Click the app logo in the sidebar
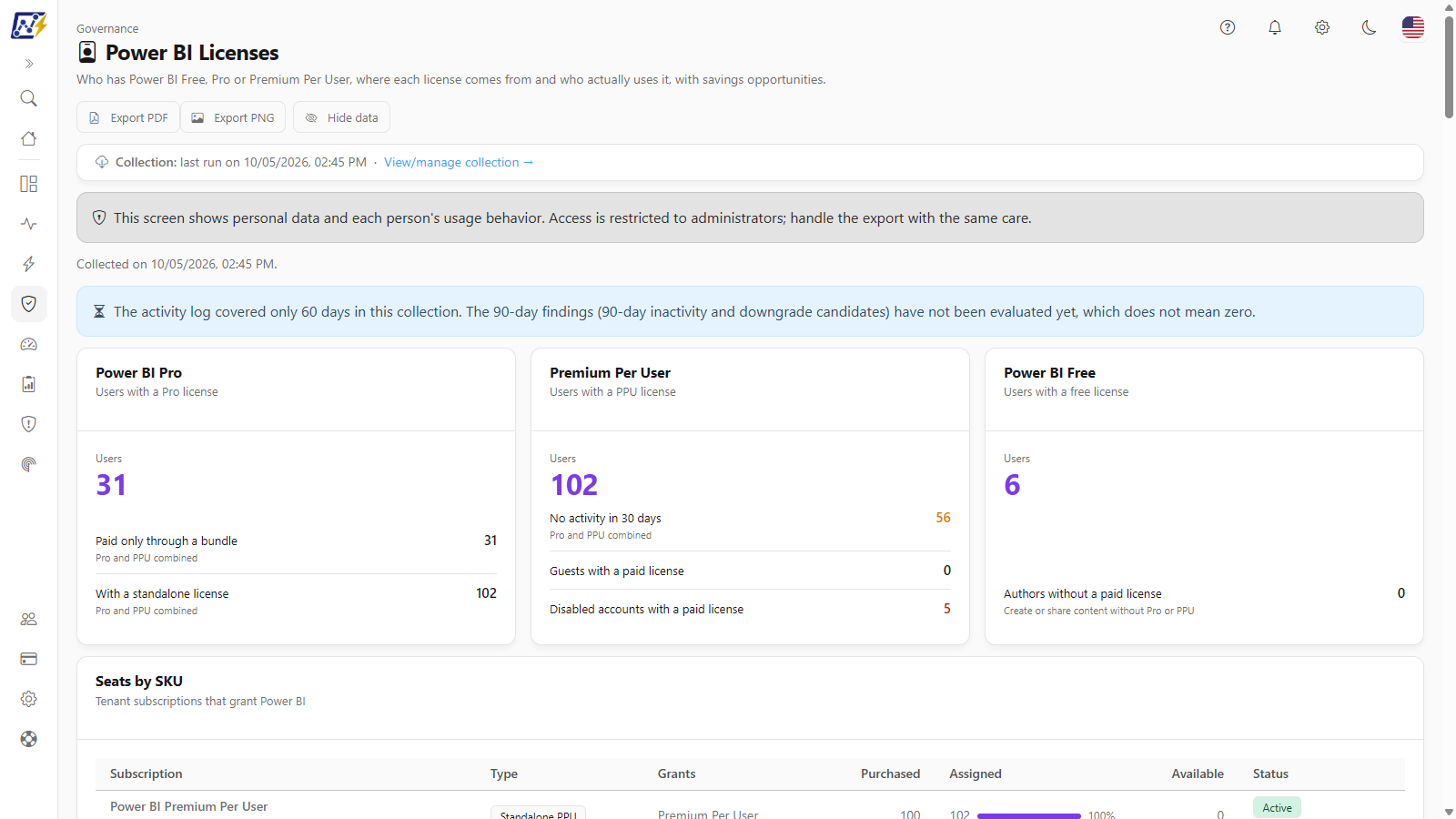Screen dimensions: 1456x819 [28, 25]
